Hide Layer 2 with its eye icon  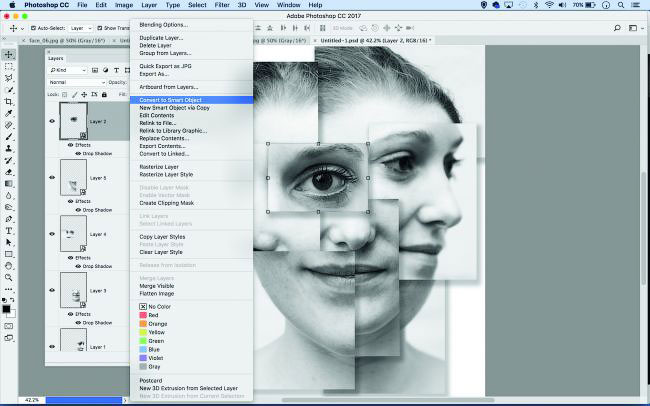point(52,121)
